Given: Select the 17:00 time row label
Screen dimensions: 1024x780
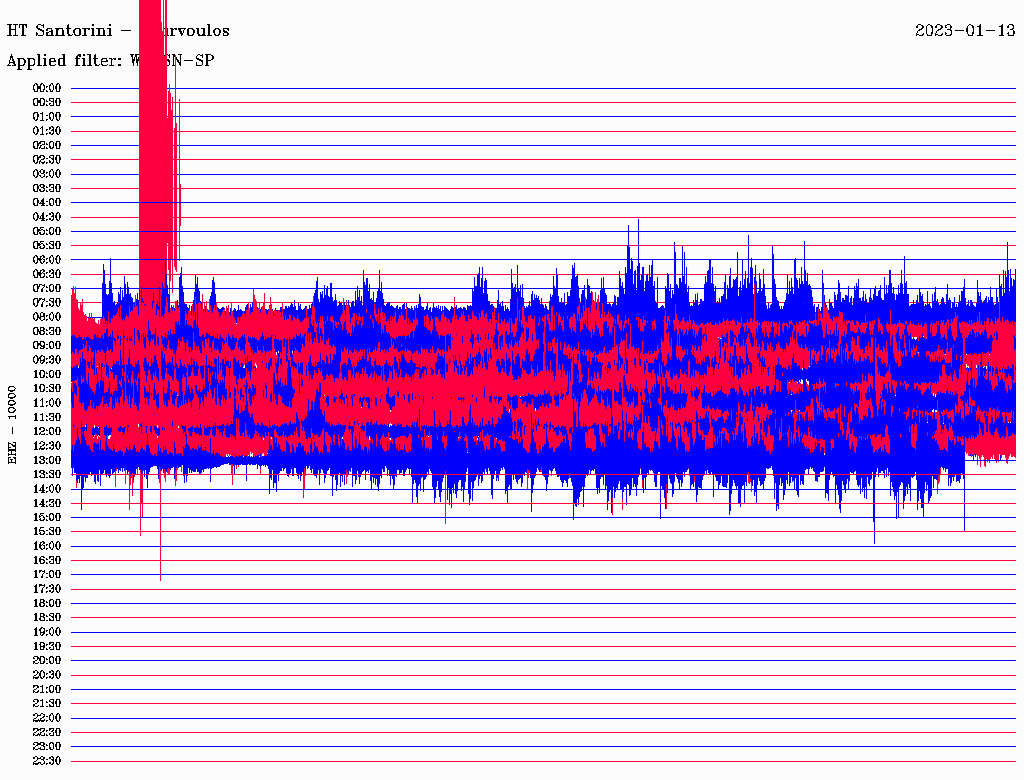Looking at the screenshot, I should 47,574.
